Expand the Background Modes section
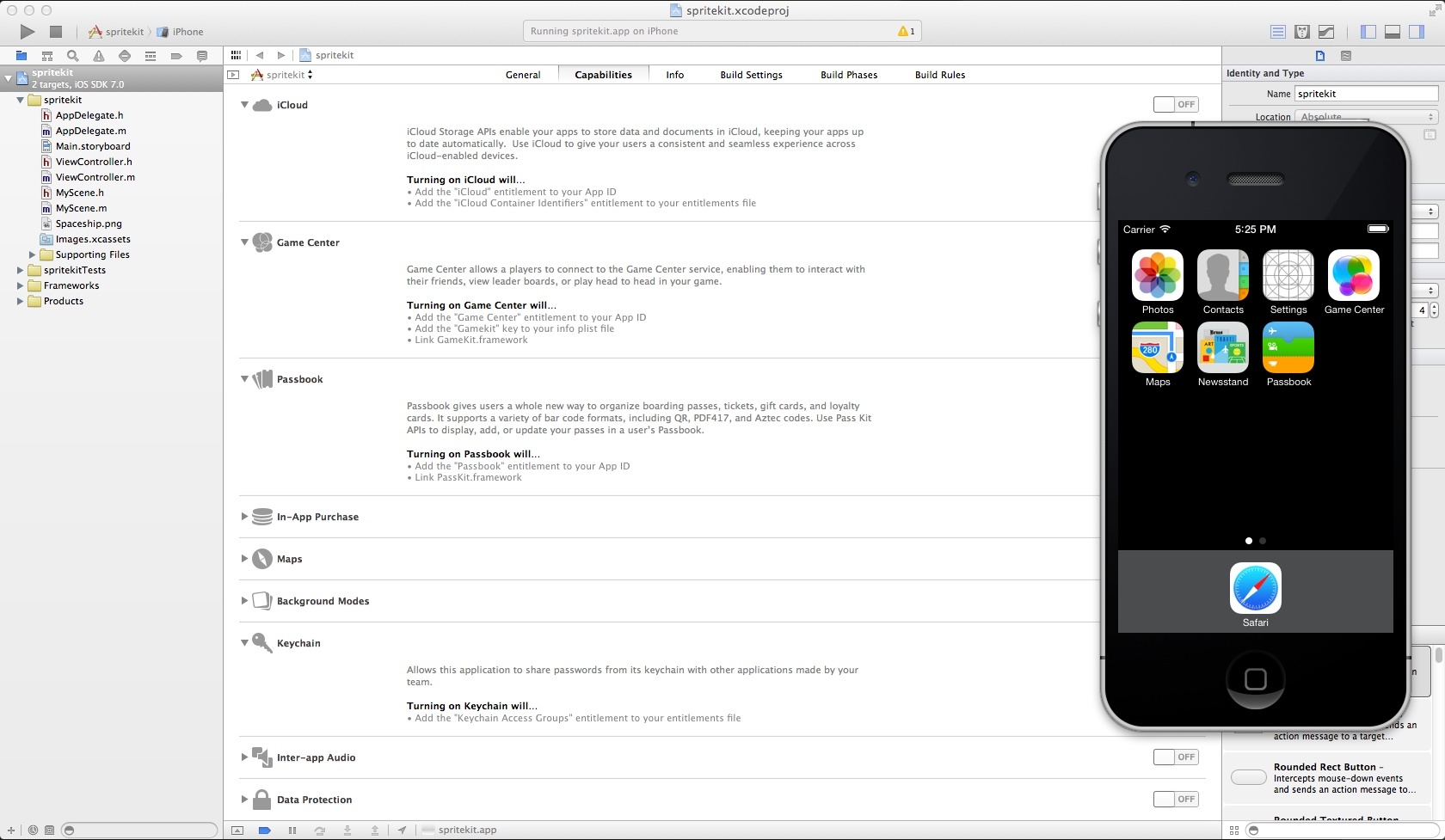The height and width of the screenshot is (840, 1445). click(244, 601)
